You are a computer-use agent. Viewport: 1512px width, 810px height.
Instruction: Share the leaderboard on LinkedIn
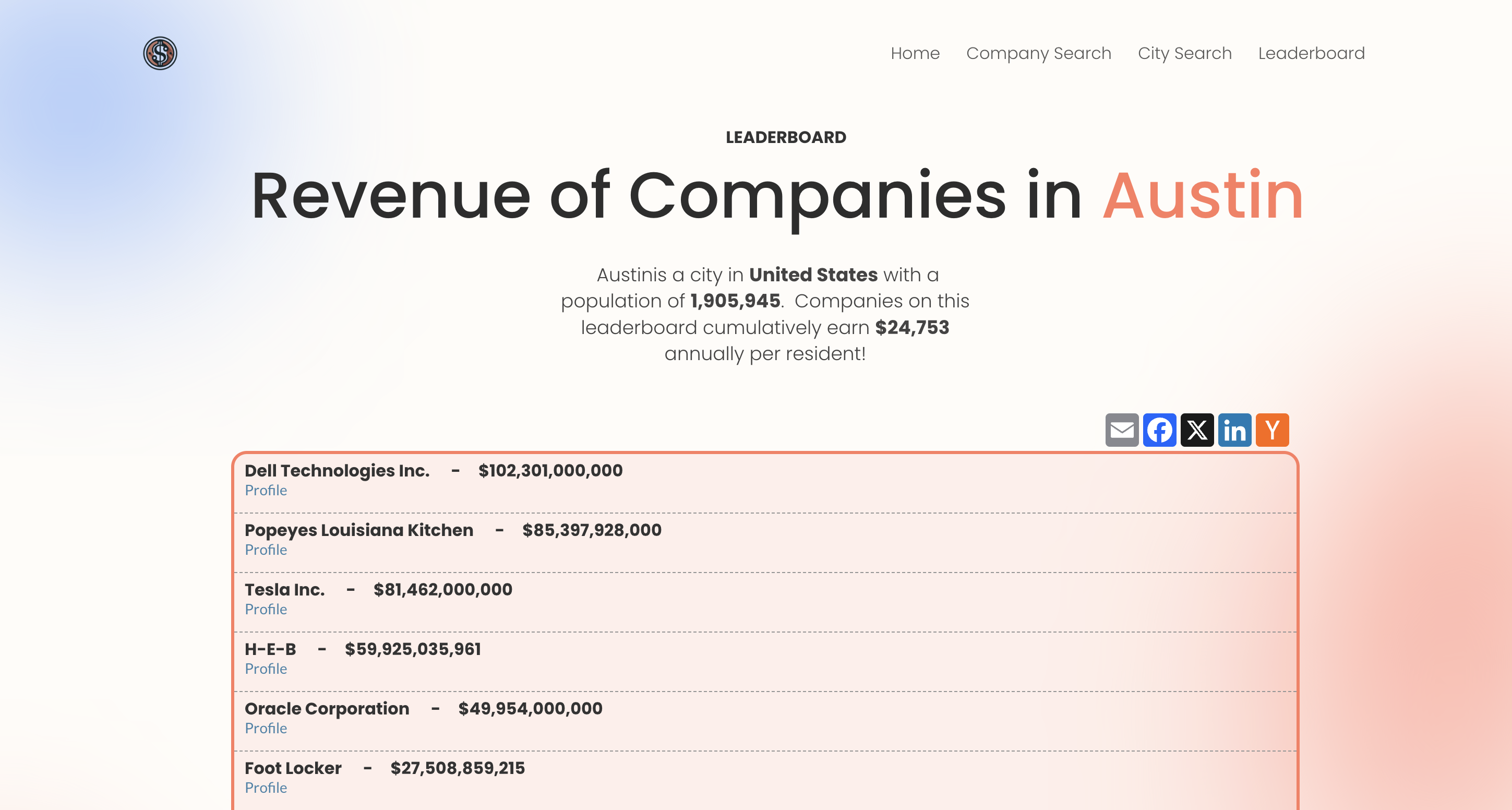(x=1234, y=430)
